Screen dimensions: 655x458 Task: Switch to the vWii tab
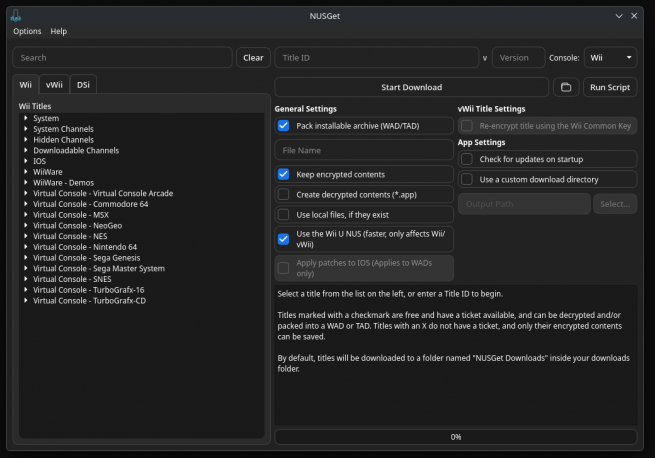(x=55, y=86)
